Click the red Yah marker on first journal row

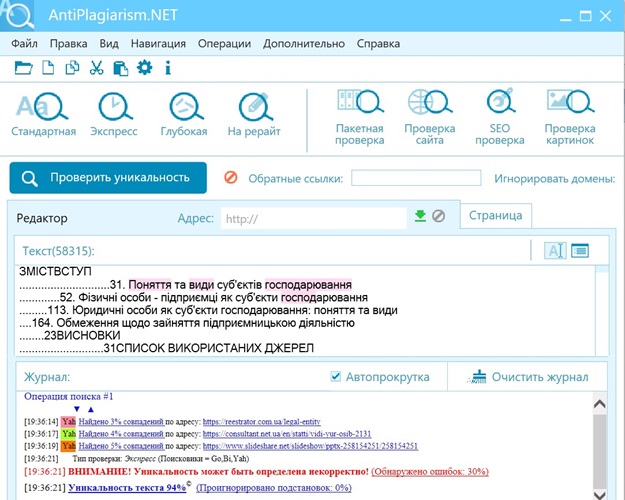tap(69, 421)
